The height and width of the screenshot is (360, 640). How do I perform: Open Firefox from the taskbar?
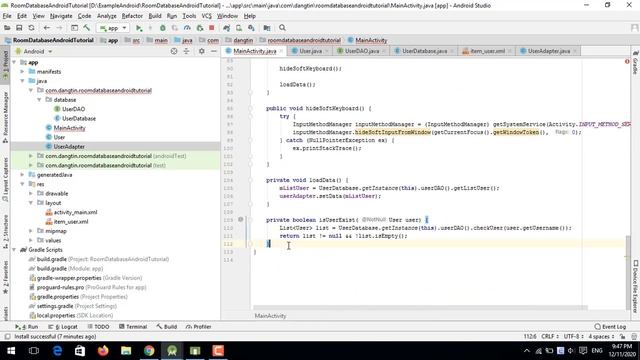click(x=103, y=351)
